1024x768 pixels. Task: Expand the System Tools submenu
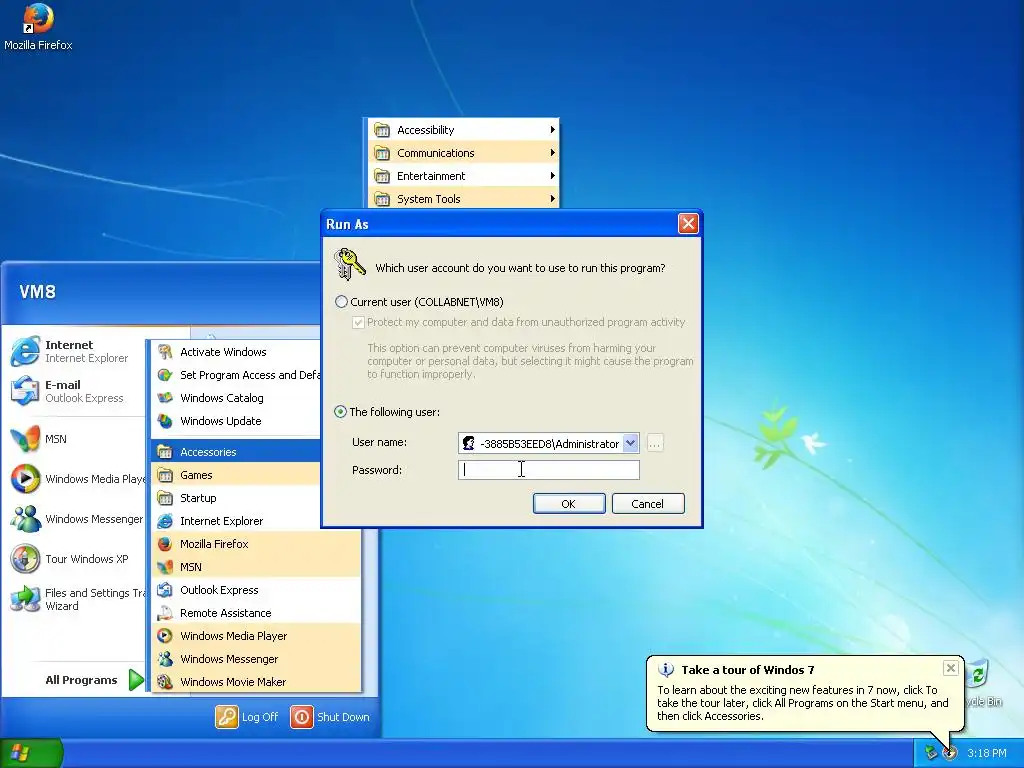tap(462, 199)
